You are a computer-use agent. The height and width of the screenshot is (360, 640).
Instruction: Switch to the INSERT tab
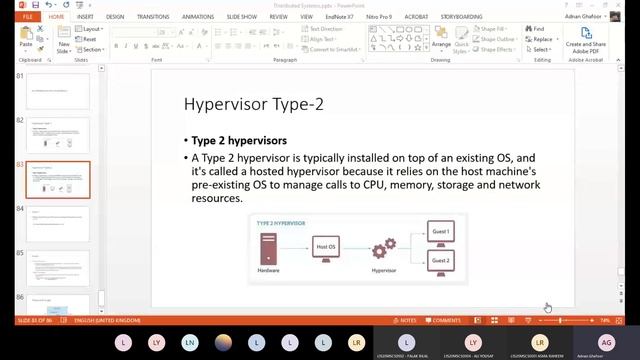tap(85, 17)
